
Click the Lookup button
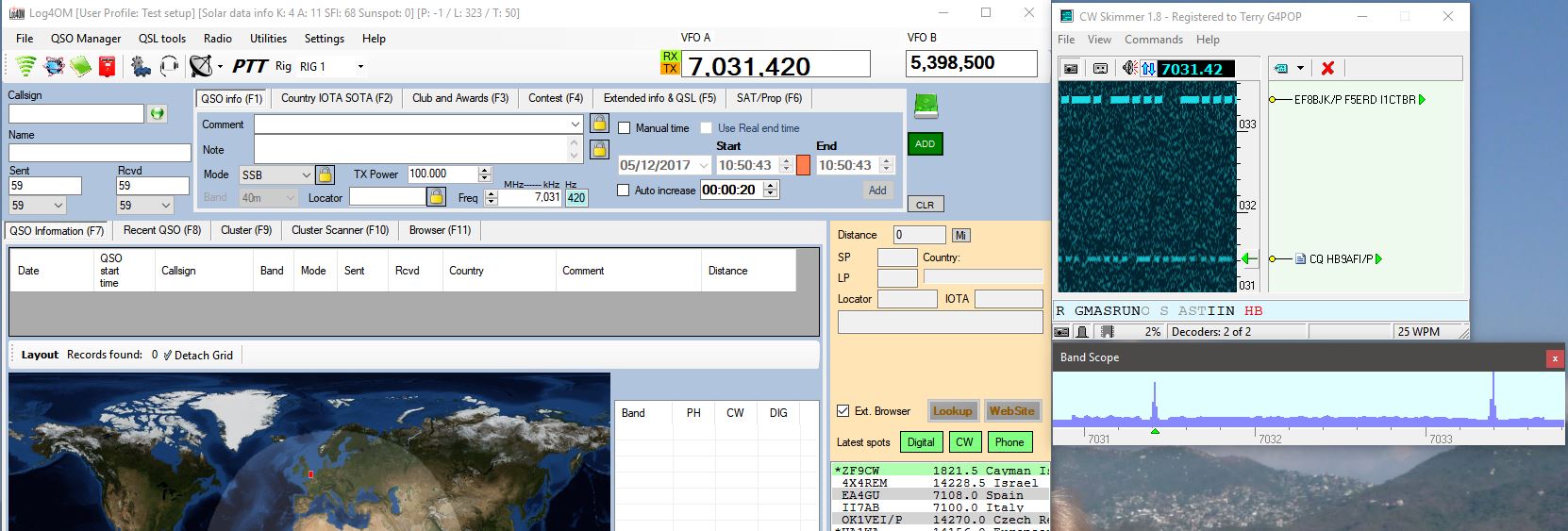coord(952,411)
